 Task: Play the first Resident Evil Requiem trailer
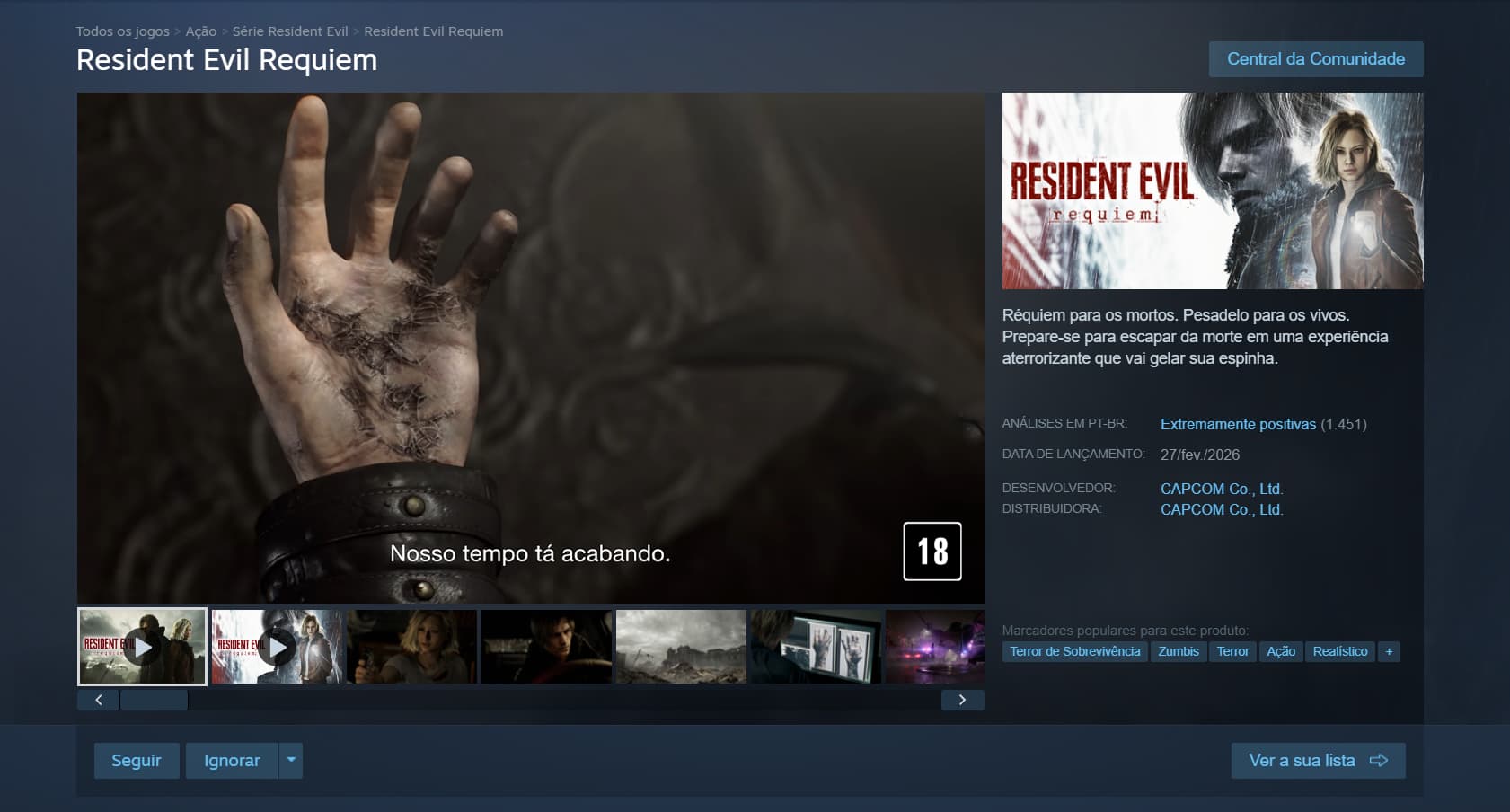[142, 647]
